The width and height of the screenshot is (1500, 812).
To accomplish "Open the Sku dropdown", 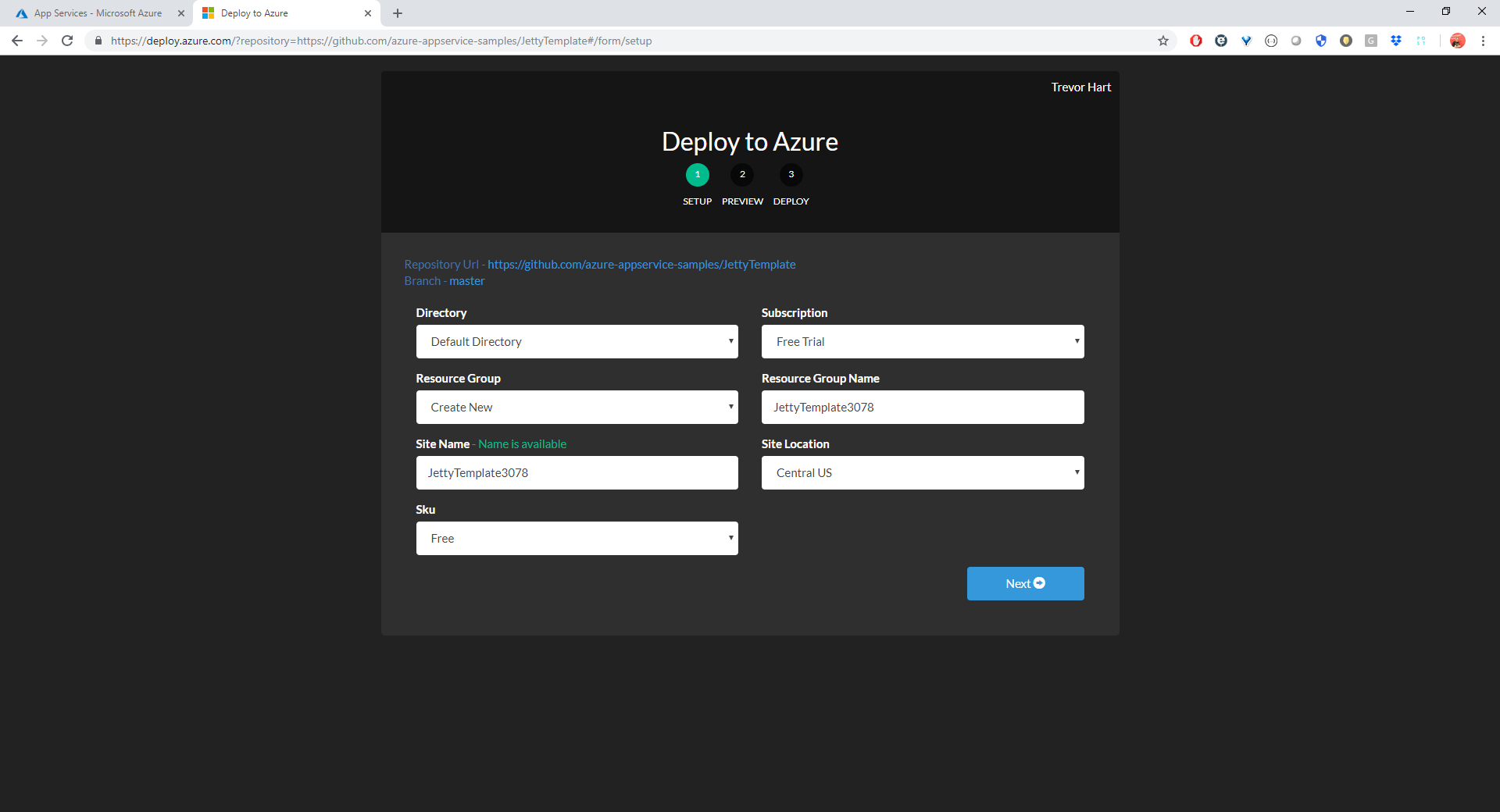I will [577, 539].
